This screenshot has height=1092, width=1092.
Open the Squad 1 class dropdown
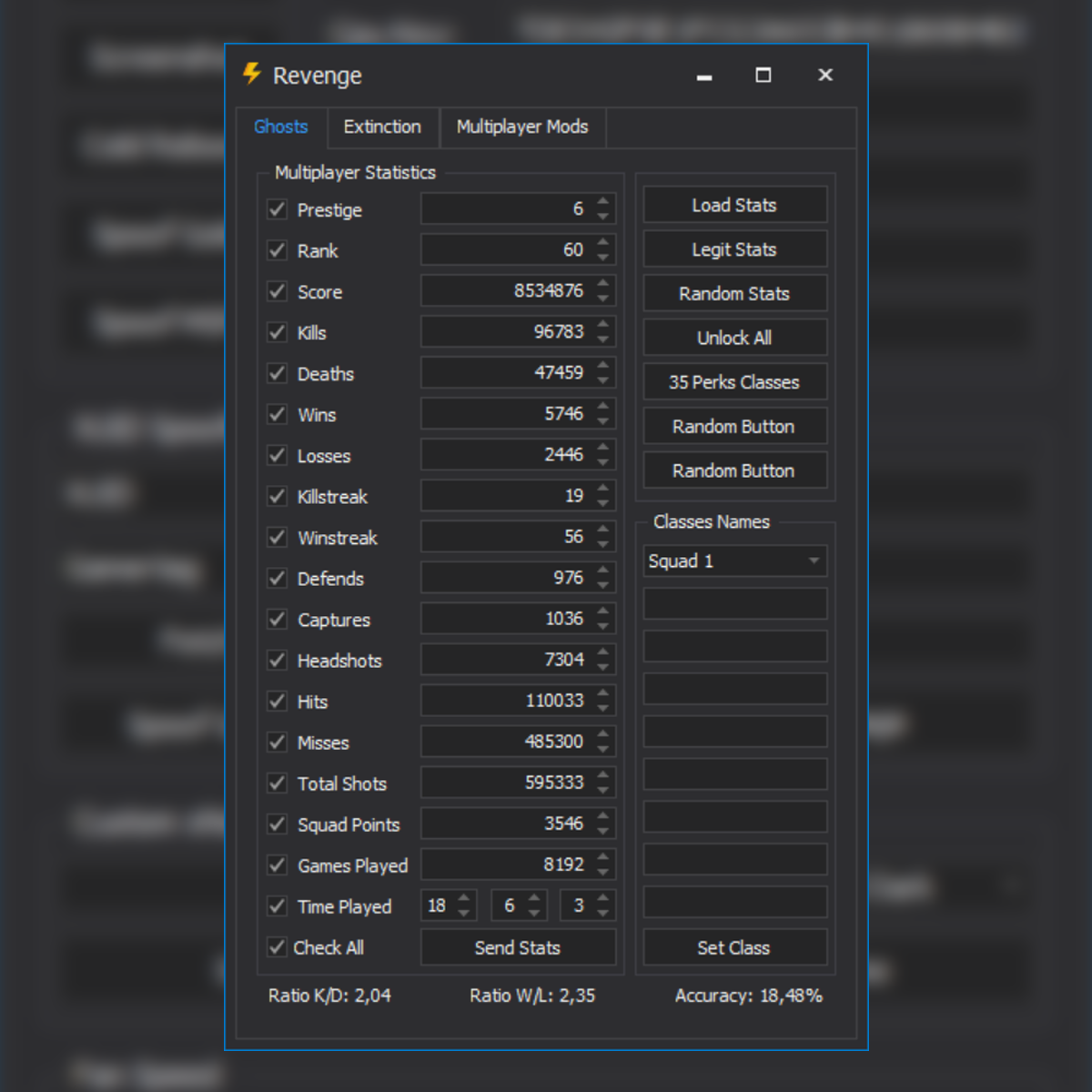click(814, 561)
